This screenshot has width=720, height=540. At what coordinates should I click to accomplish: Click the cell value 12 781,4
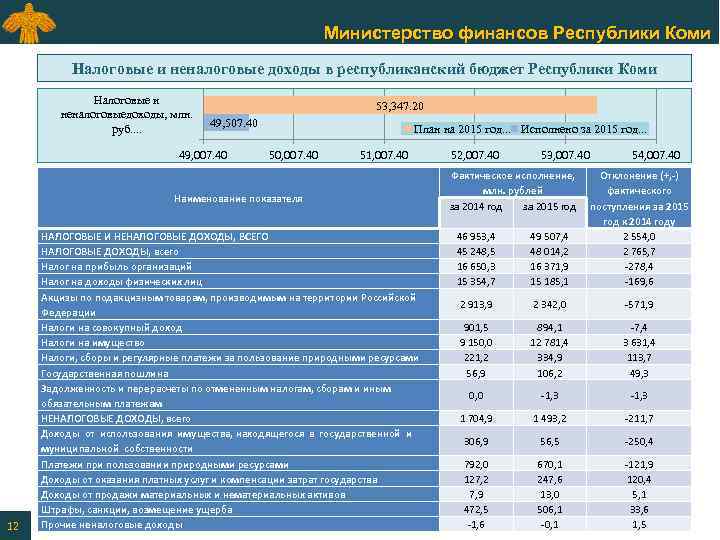(x=549, y=343)
